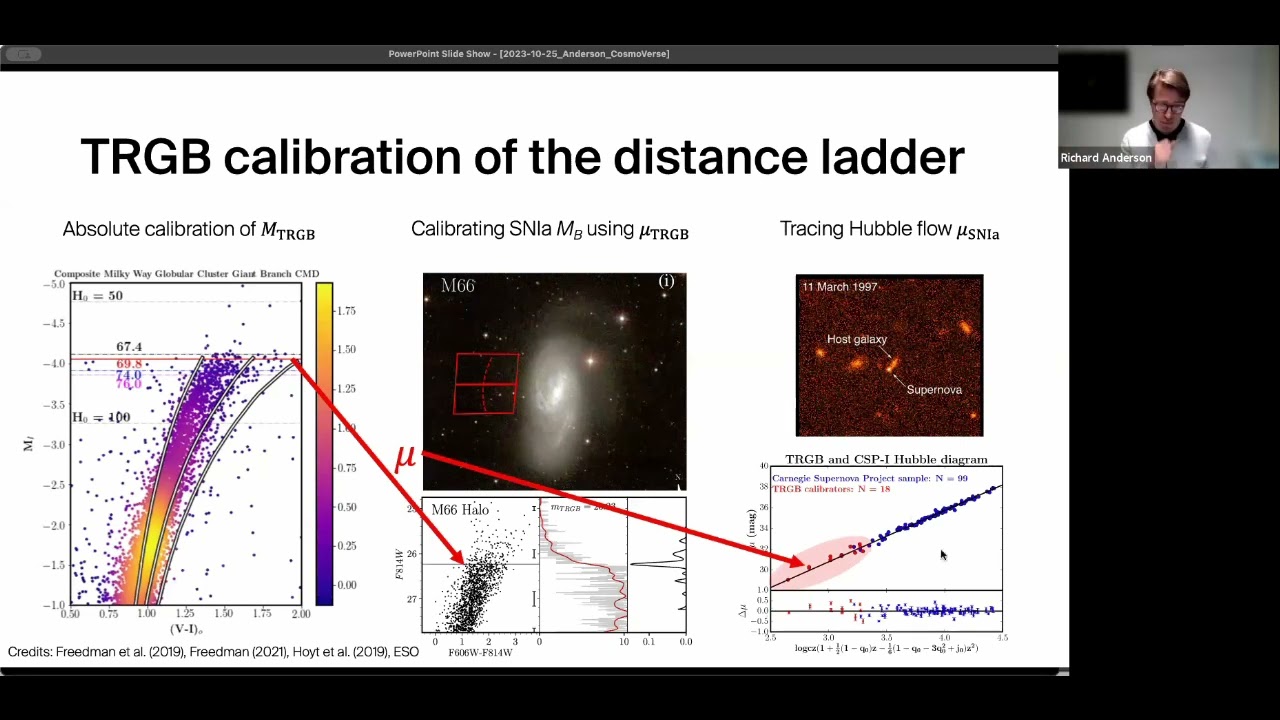Click the window control pill in title bar
The width and height of the screenshot is (1280, 720).
point(23,54)
